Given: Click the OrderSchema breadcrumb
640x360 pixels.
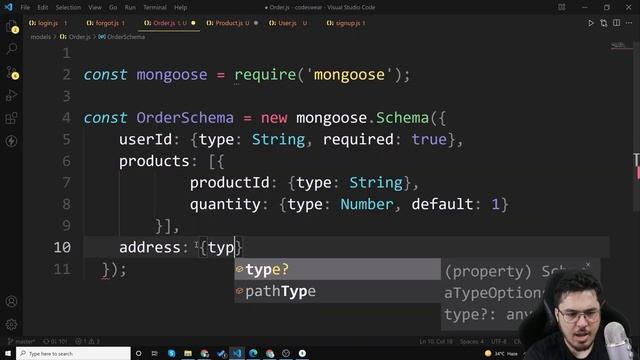Looking at the screenshot, I should [x=122, y=37].
